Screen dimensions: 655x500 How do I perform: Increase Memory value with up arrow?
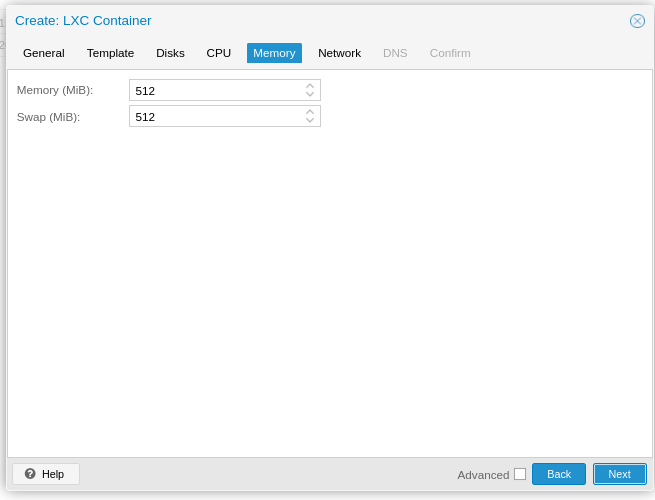point(310,86)
